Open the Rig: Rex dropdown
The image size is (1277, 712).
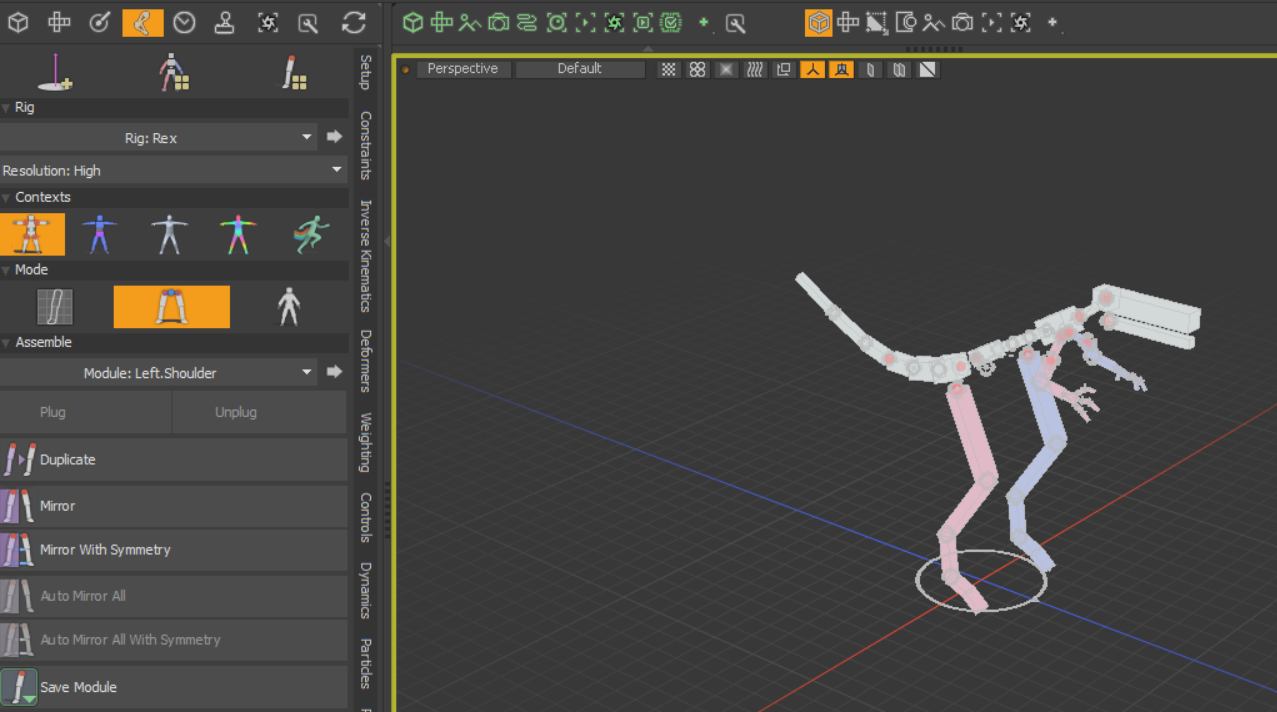(159, 138)
